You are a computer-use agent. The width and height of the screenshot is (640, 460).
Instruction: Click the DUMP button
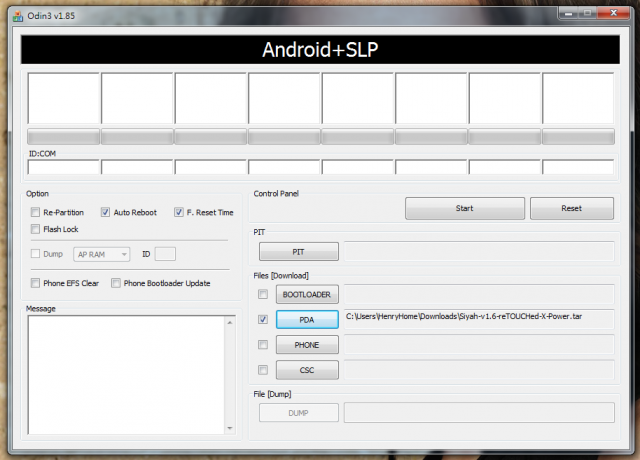point(299,413)
